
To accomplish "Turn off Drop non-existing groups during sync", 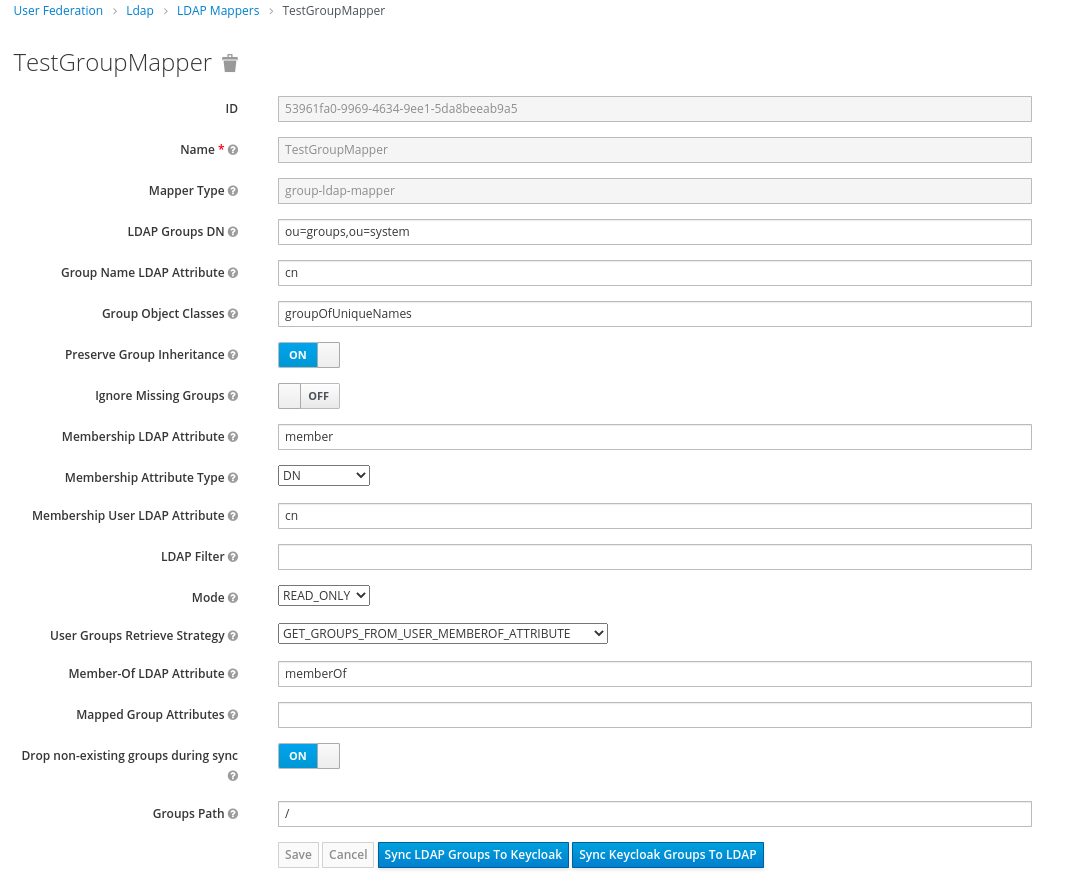I will point(308,755).
